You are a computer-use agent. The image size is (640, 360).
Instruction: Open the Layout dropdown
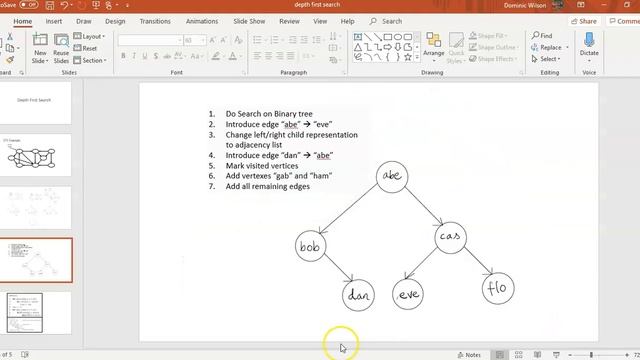[89, 36]
